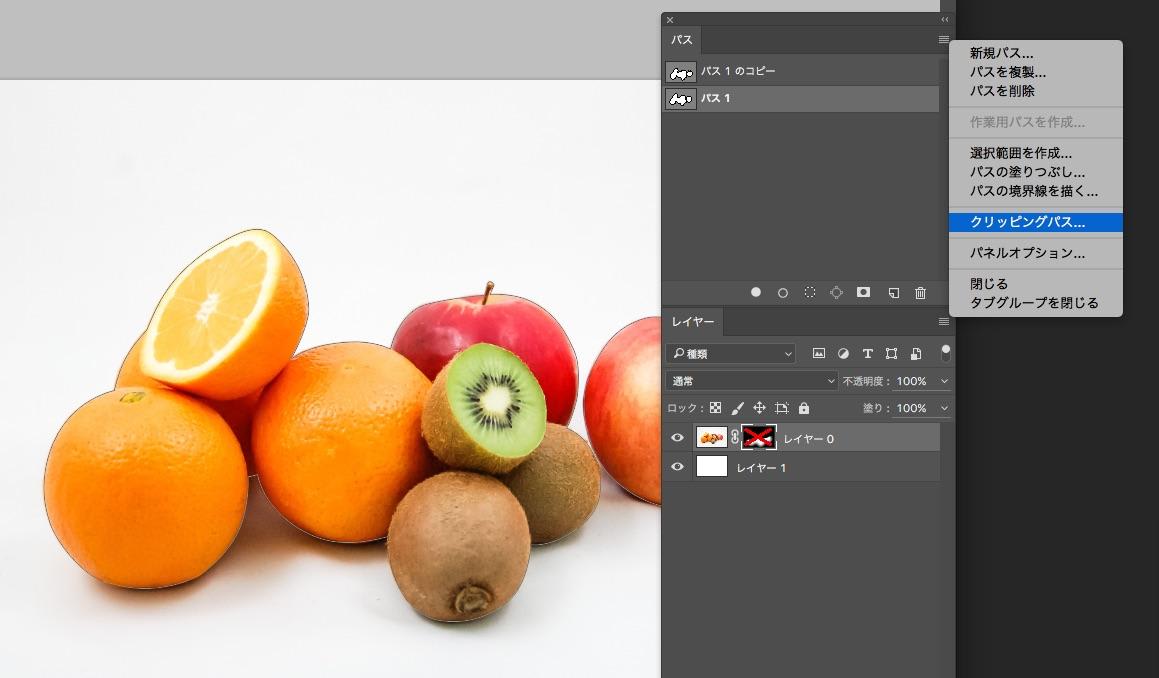
Task: Lock artboard nesting icon
Action: [x=781, y=407]
